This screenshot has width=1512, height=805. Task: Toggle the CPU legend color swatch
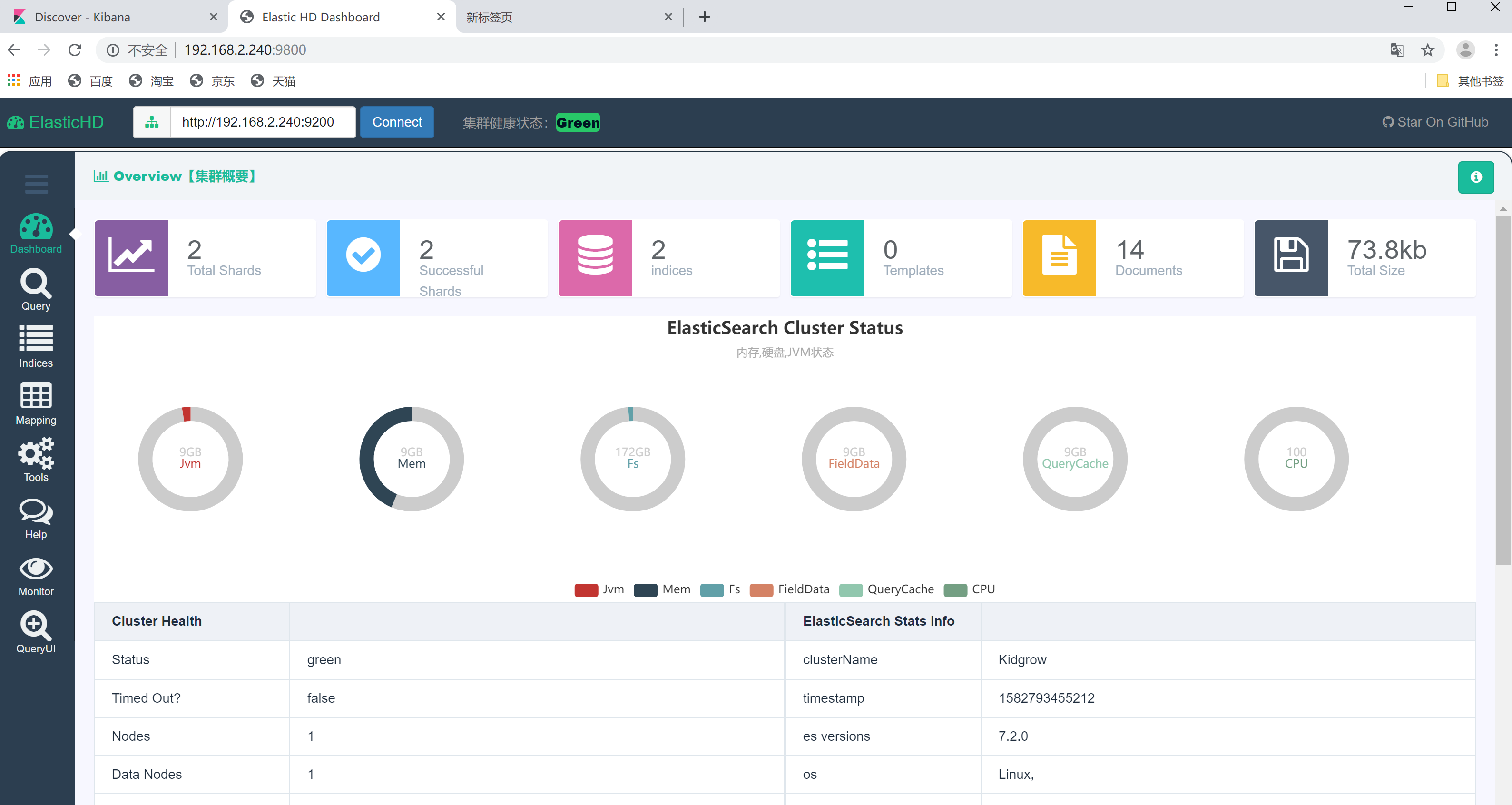click(x=955, y=590)
